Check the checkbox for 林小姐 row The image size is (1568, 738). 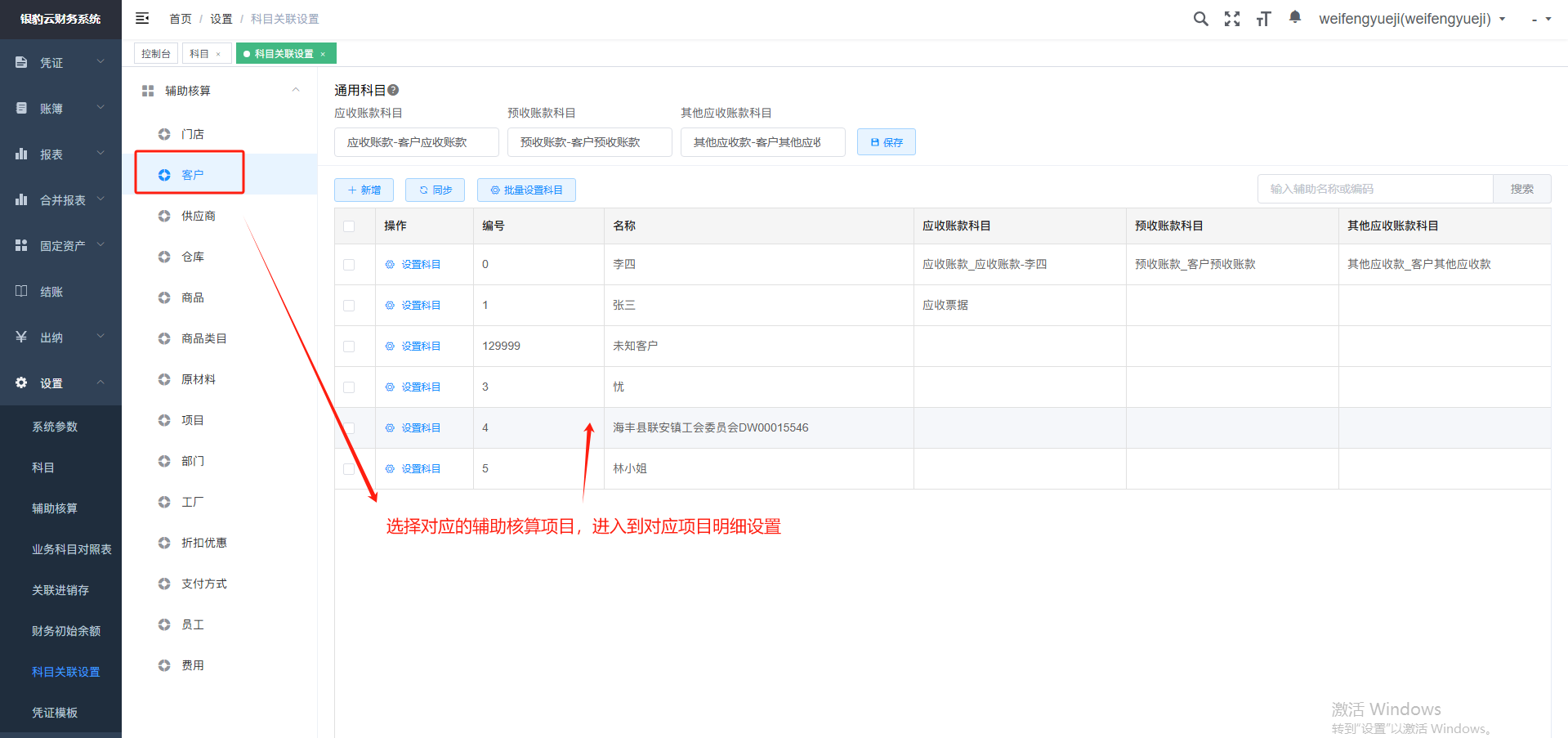pyautogui.click(x=349, y=469)
